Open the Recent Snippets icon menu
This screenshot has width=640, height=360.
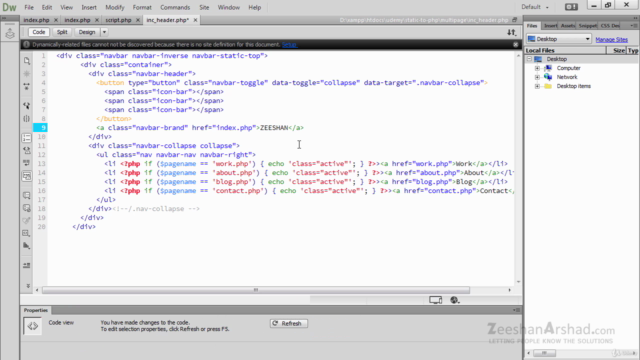(27, 233)
